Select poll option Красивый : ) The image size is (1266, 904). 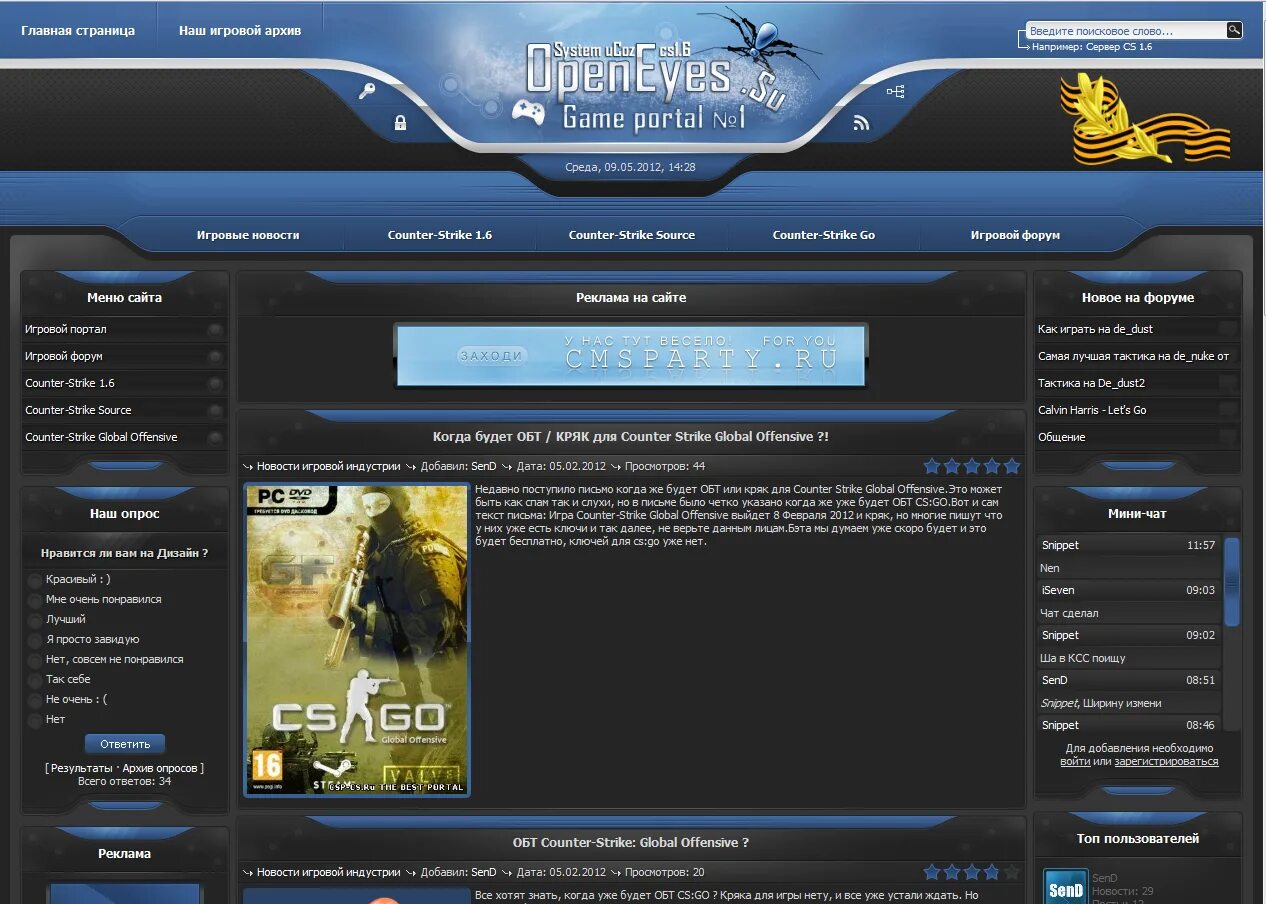[x=35, y=580]
